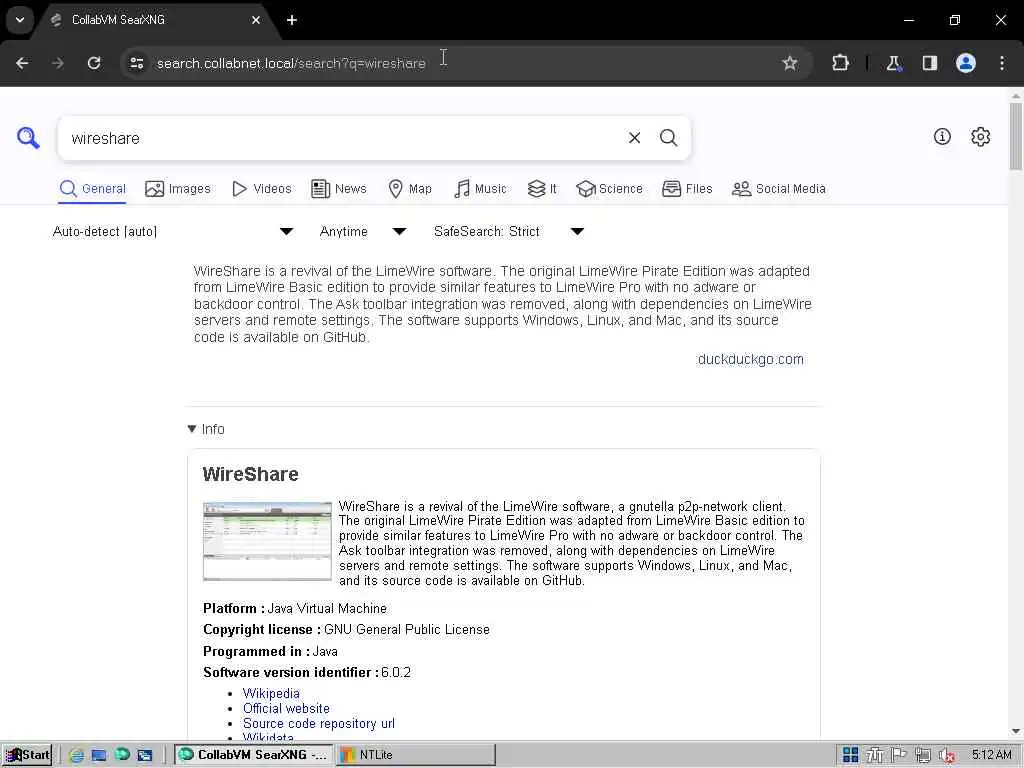Click the flag icon in system tray

(899, 755)
